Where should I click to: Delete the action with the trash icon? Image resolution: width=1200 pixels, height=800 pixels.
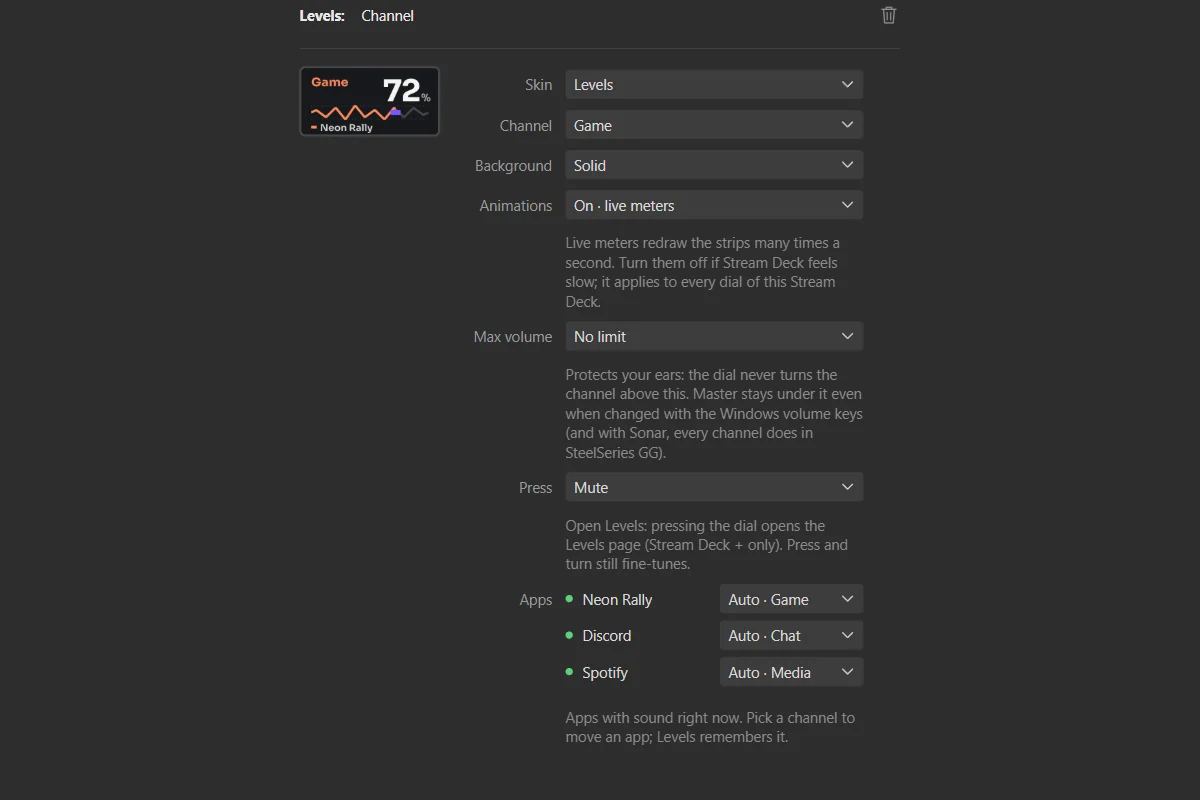click(x=889, y=15)
